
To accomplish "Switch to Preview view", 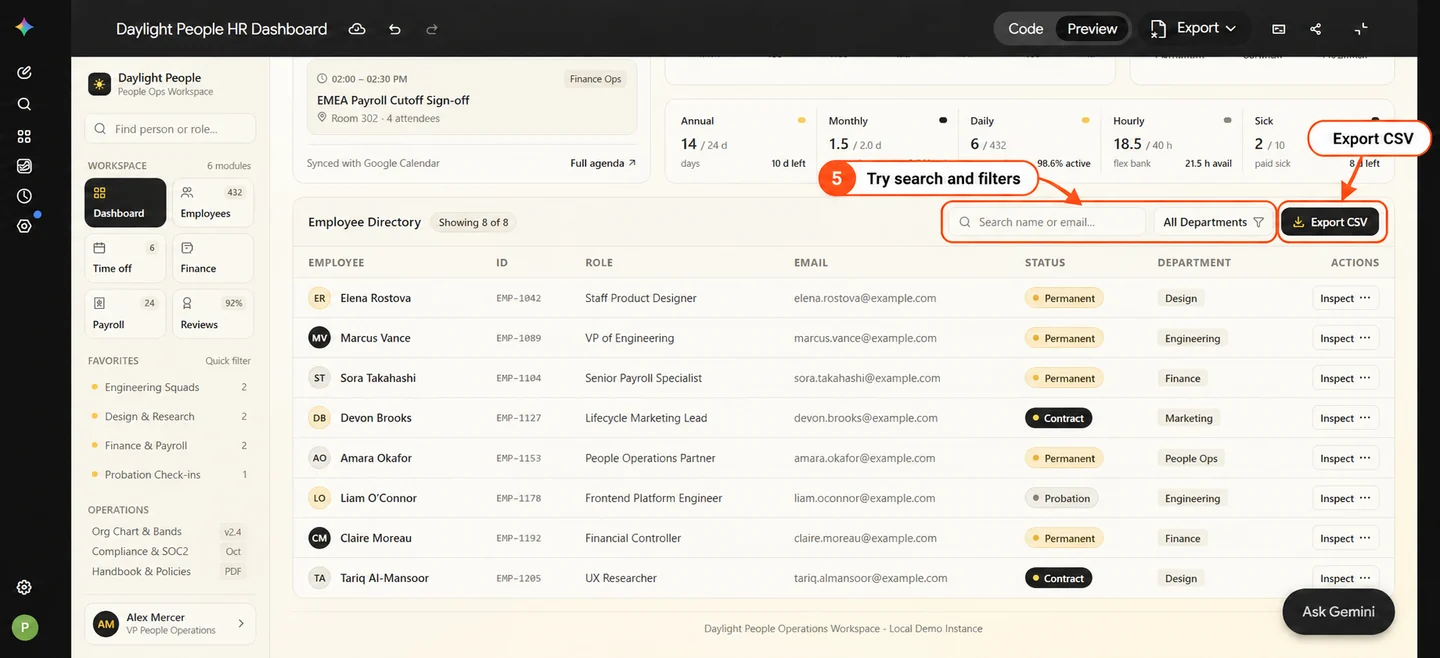I will pos(1092,29).
